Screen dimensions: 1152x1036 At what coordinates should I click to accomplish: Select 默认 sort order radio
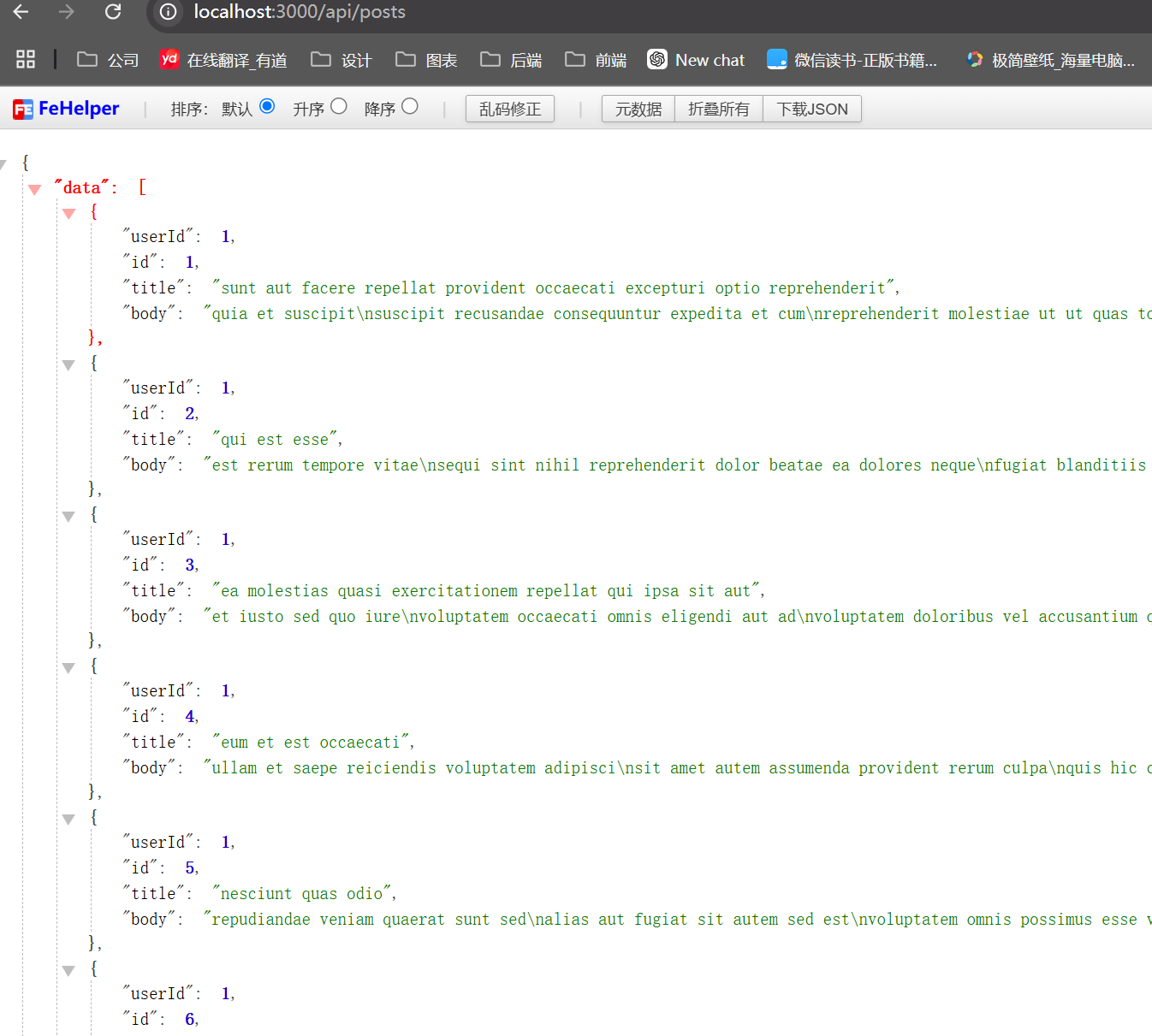[x=267, y=106]
